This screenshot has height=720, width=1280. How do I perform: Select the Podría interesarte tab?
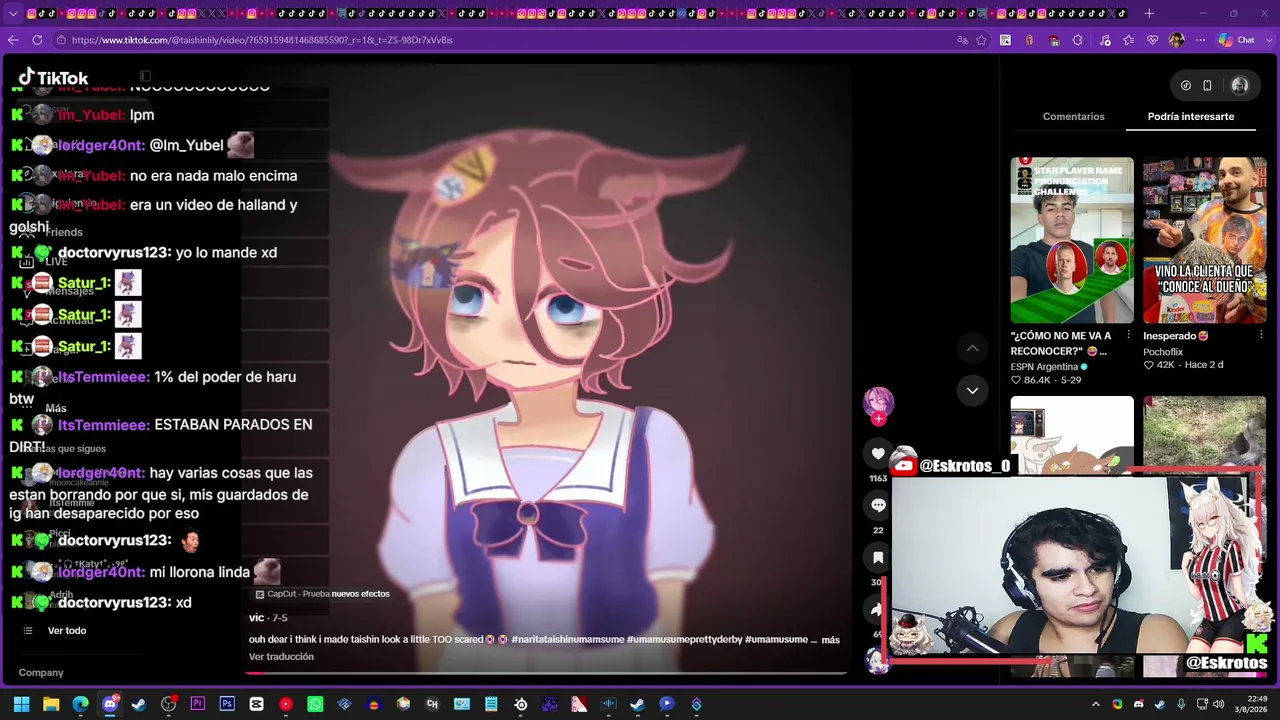[x=1190, y=116]
